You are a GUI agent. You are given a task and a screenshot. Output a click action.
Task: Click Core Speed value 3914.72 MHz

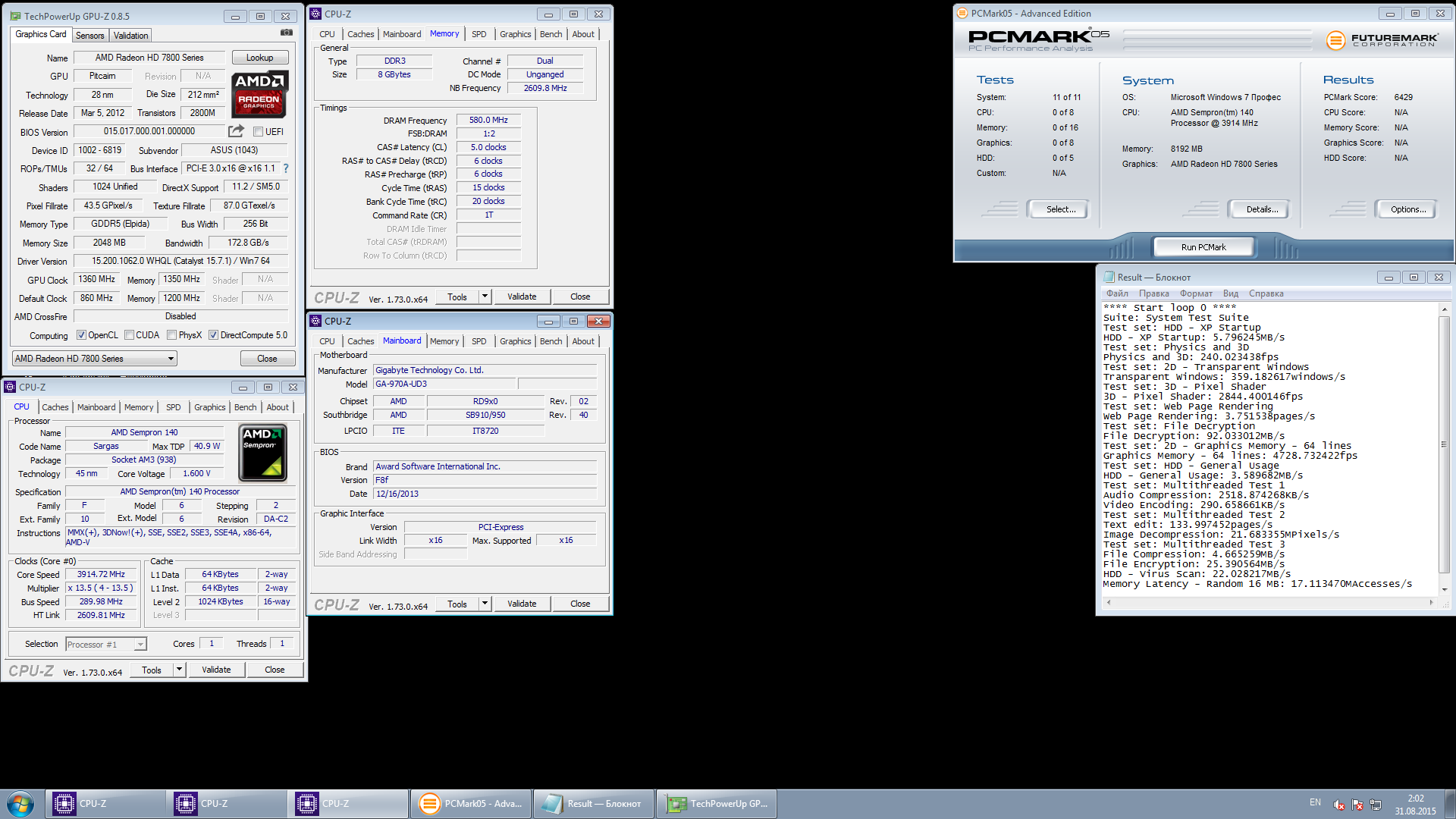[x=101, y=575]
